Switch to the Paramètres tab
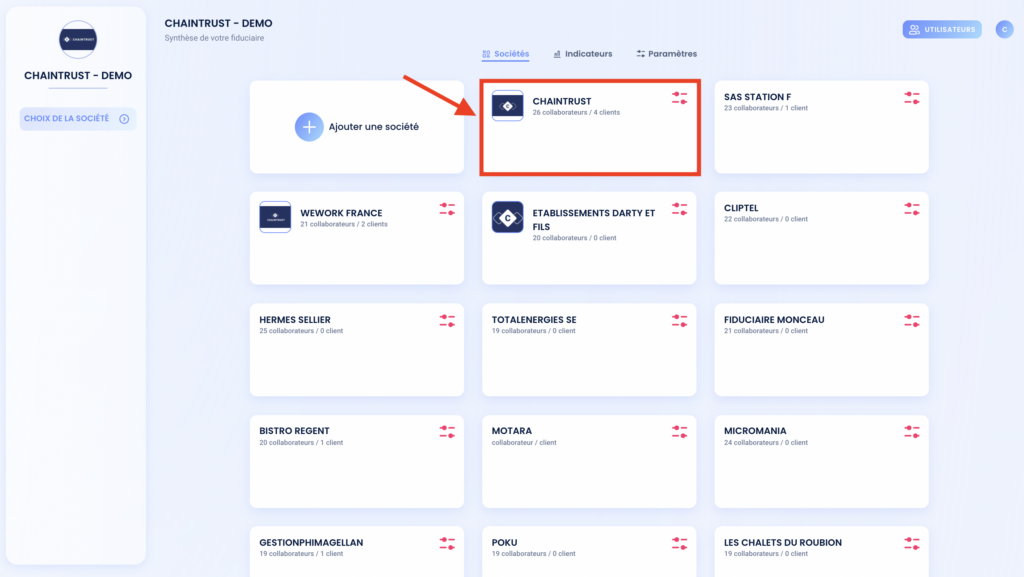This screenshot has width=1024, height=577. (x=666, y=54)
